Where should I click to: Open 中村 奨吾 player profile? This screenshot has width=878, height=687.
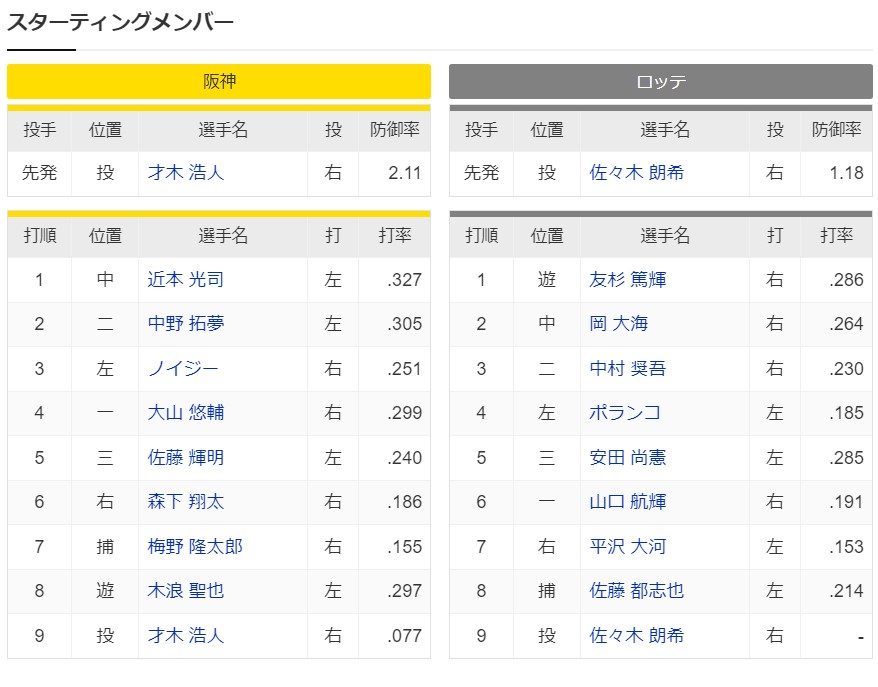point(628,368)
